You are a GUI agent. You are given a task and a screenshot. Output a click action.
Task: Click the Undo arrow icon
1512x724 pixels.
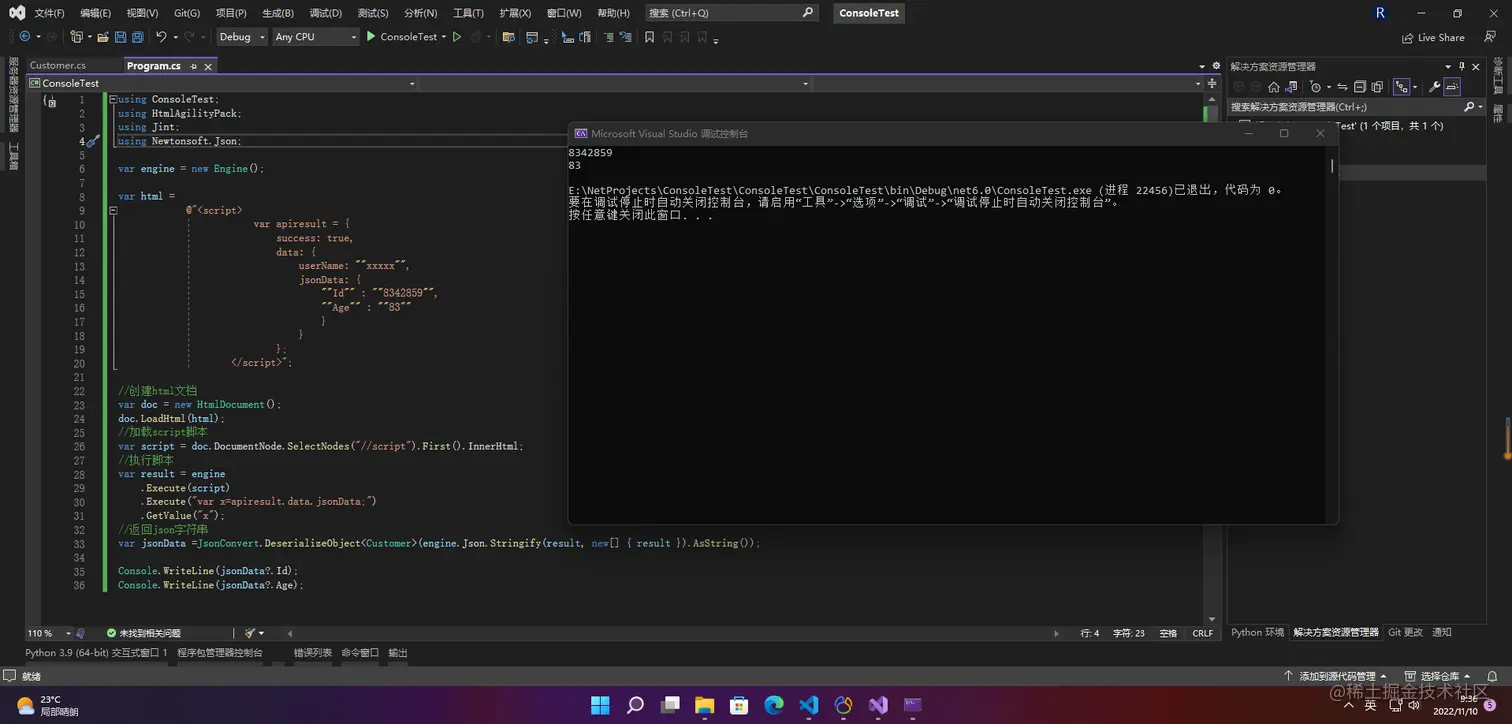pos(161,37)
